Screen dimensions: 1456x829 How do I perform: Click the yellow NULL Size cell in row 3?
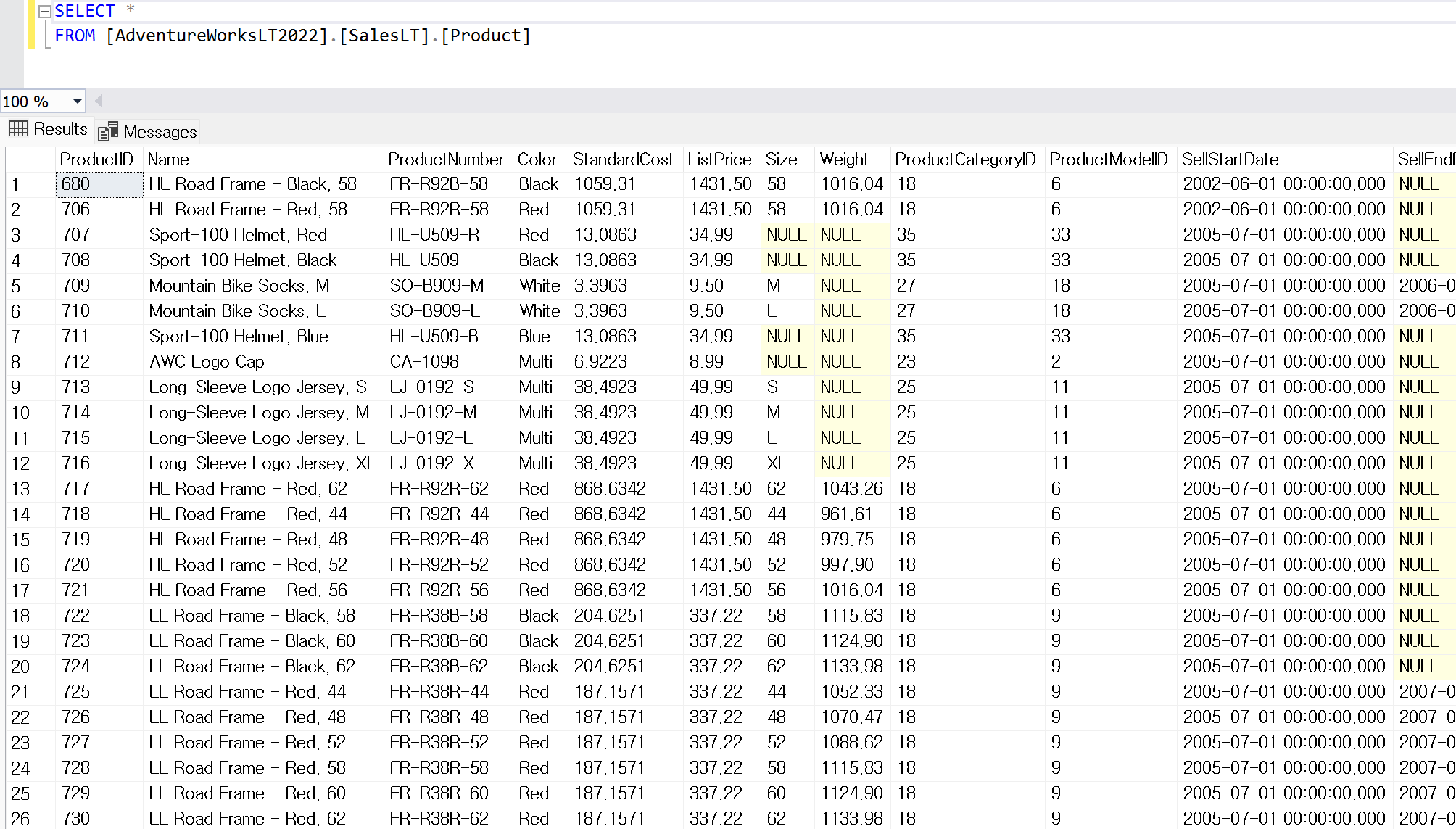pos(786,235)
